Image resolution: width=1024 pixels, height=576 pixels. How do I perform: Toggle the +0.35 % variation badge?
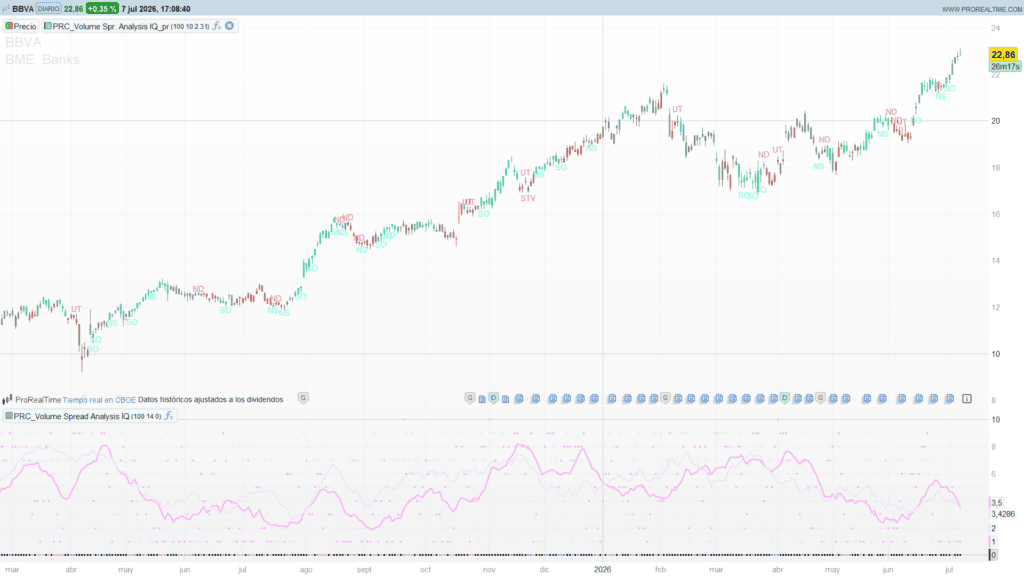[102, 8]
